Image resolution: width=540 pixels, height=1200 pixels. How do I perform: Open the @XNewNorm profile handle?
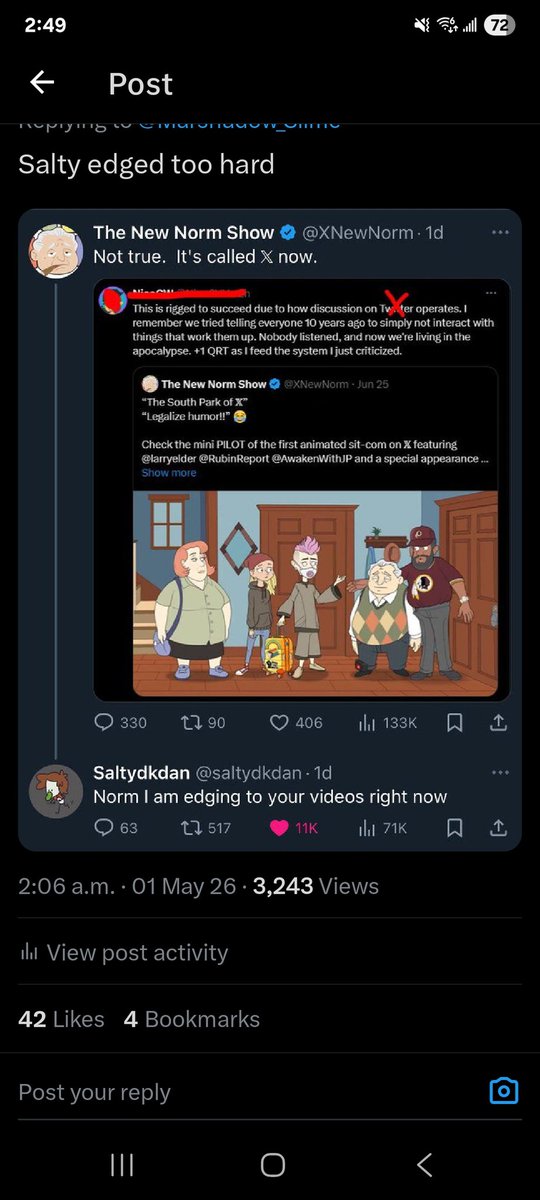pos(358,232)
